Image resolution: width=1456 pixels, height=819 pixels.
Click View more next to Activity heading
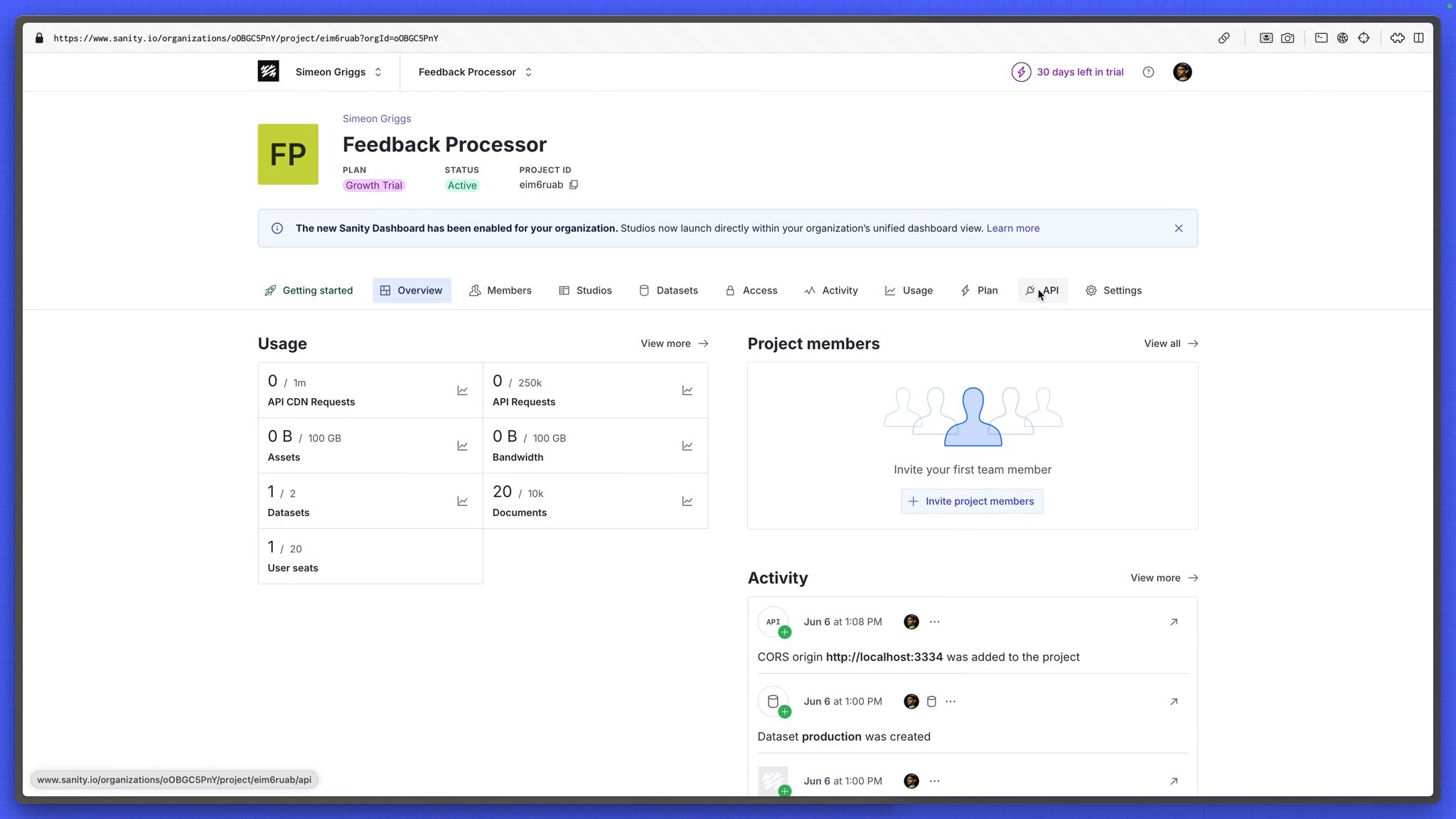point(1164,579)
